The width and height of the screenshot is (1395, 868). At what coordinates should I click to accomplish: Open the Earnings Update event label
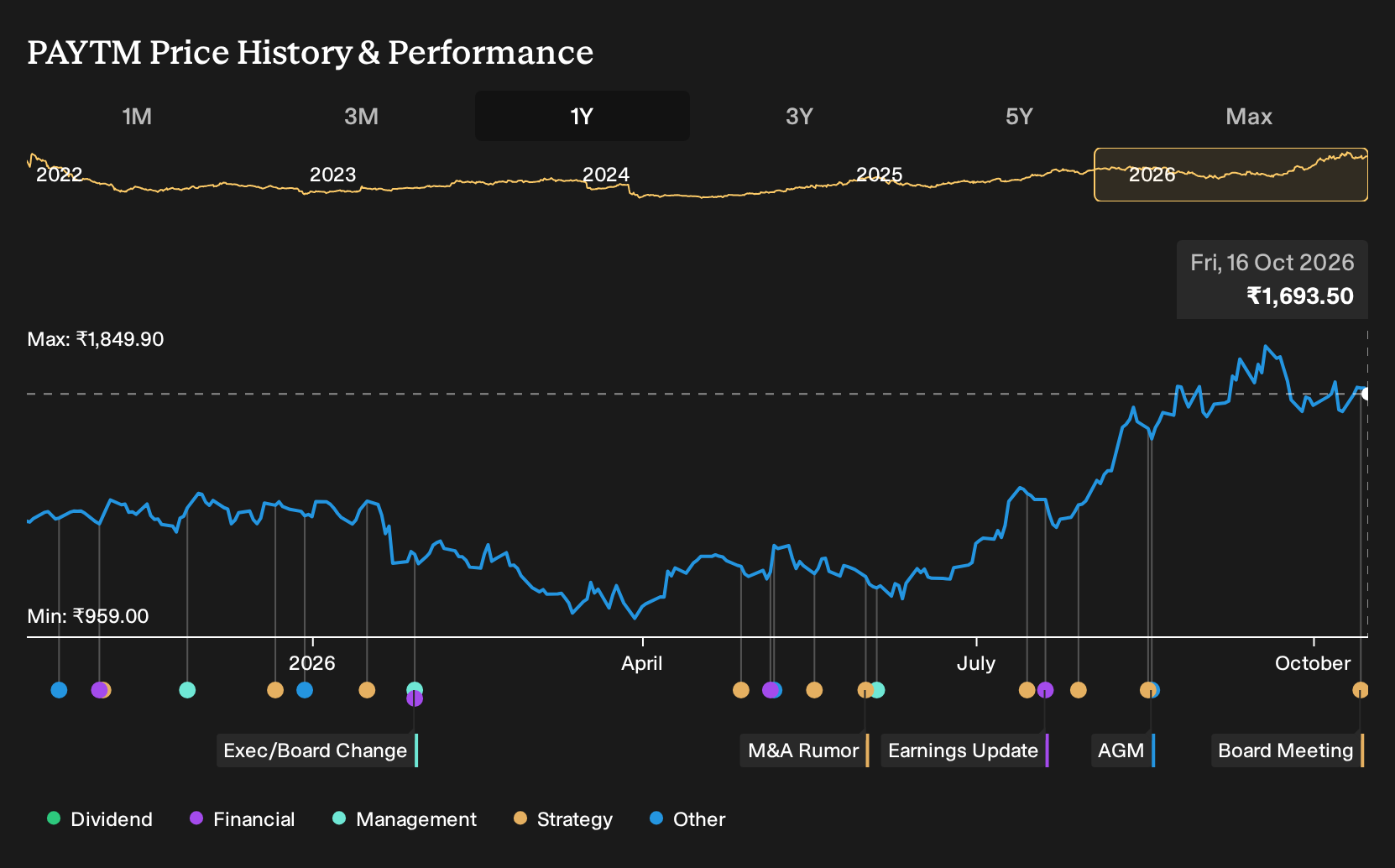(965, 750)
